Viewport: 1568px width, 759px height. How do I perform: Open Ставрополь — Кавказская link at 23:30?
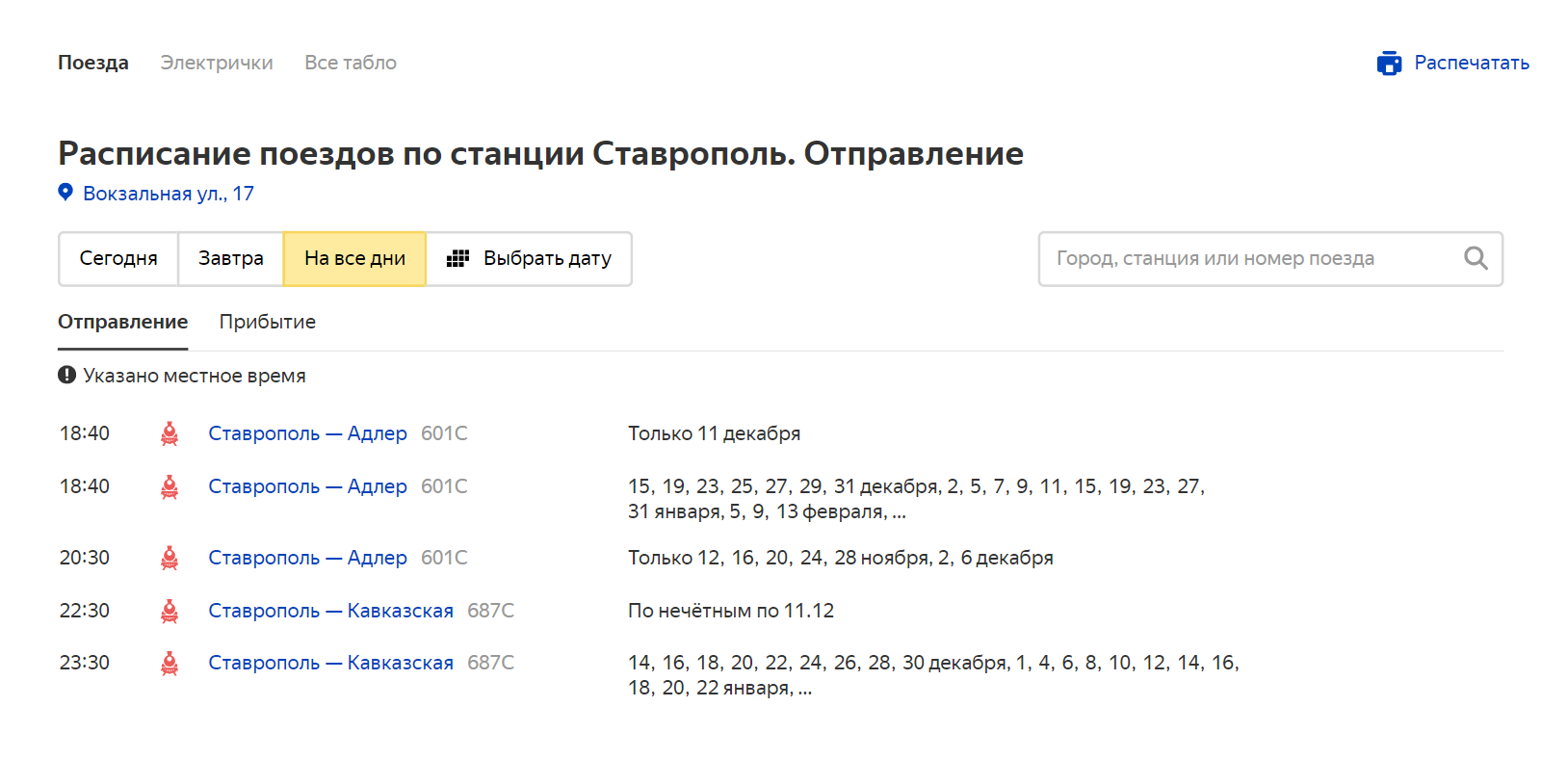pyautogui.click(x=331, y=663)
